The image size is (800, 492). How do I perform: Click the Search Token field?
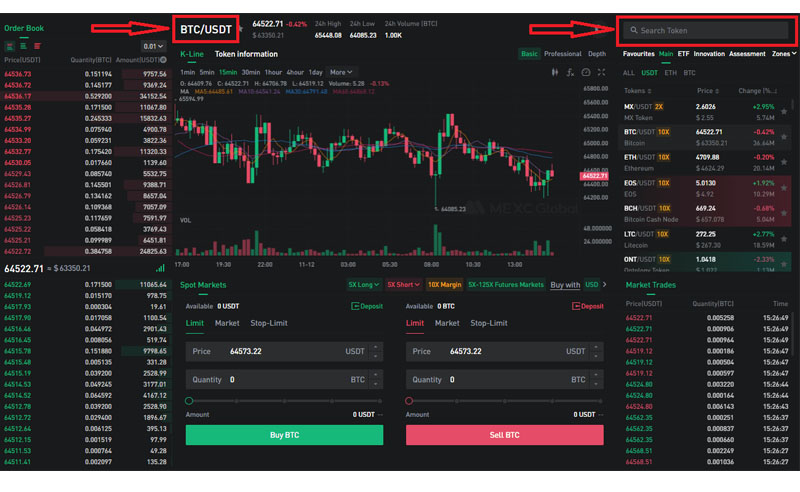click(707, 31)
